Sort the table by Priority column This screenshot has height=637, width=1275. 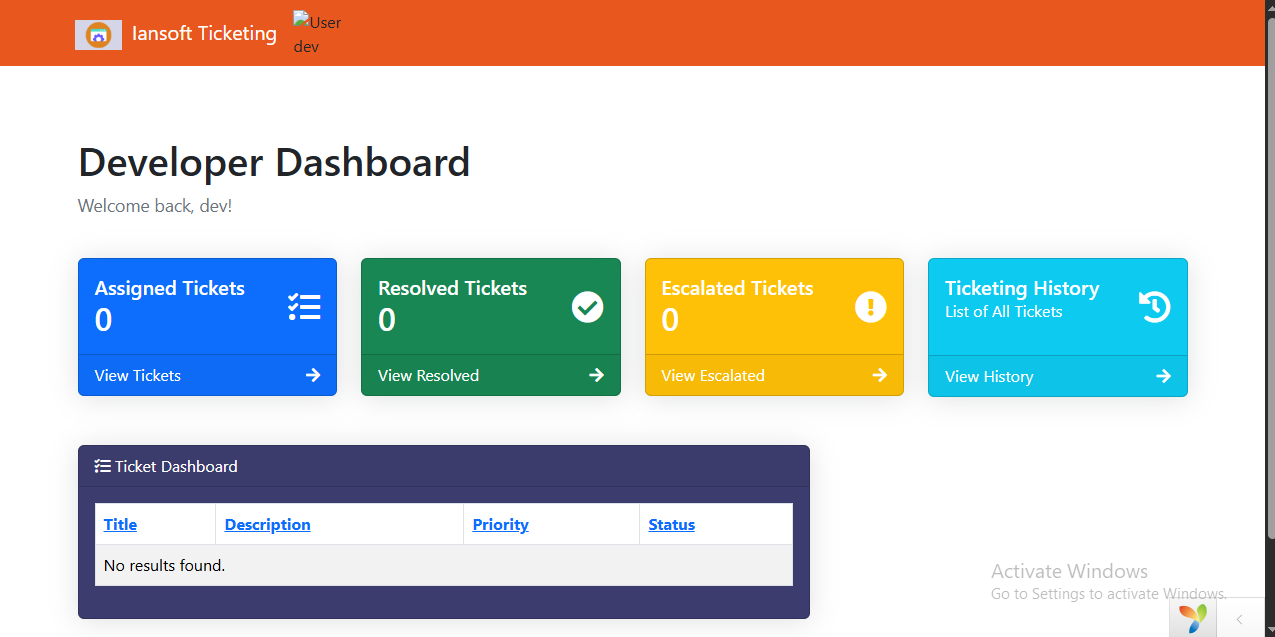click(x=500, y=524)
